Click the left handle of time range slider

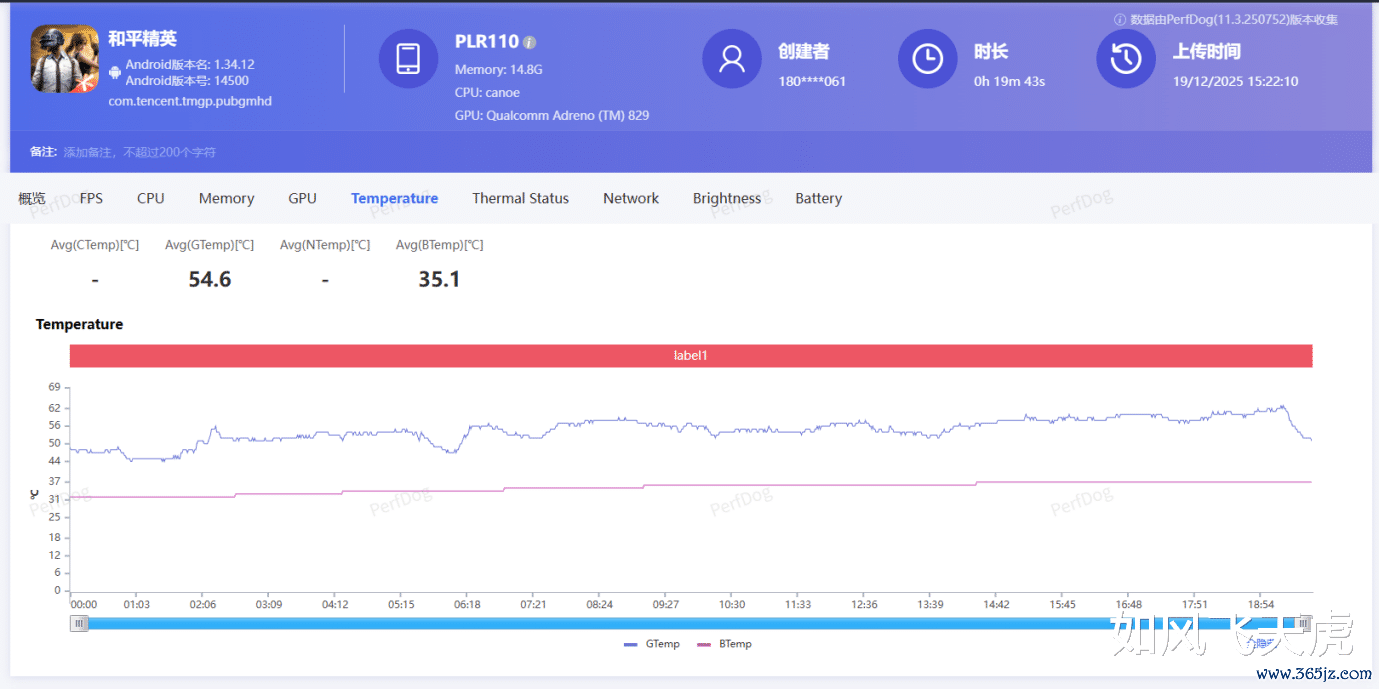(79, 623)
